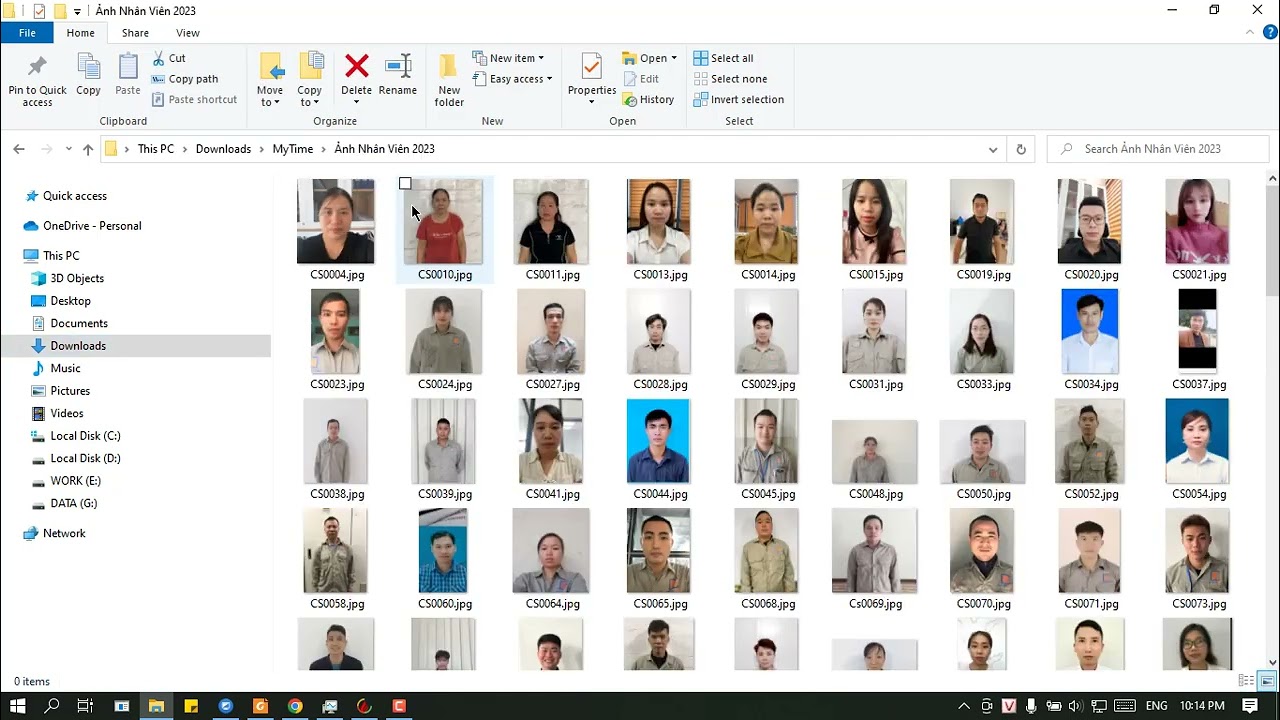Viewport: 1280px width, 720px height.
Task: Create a New folder
Action: (x=449, y=79)
